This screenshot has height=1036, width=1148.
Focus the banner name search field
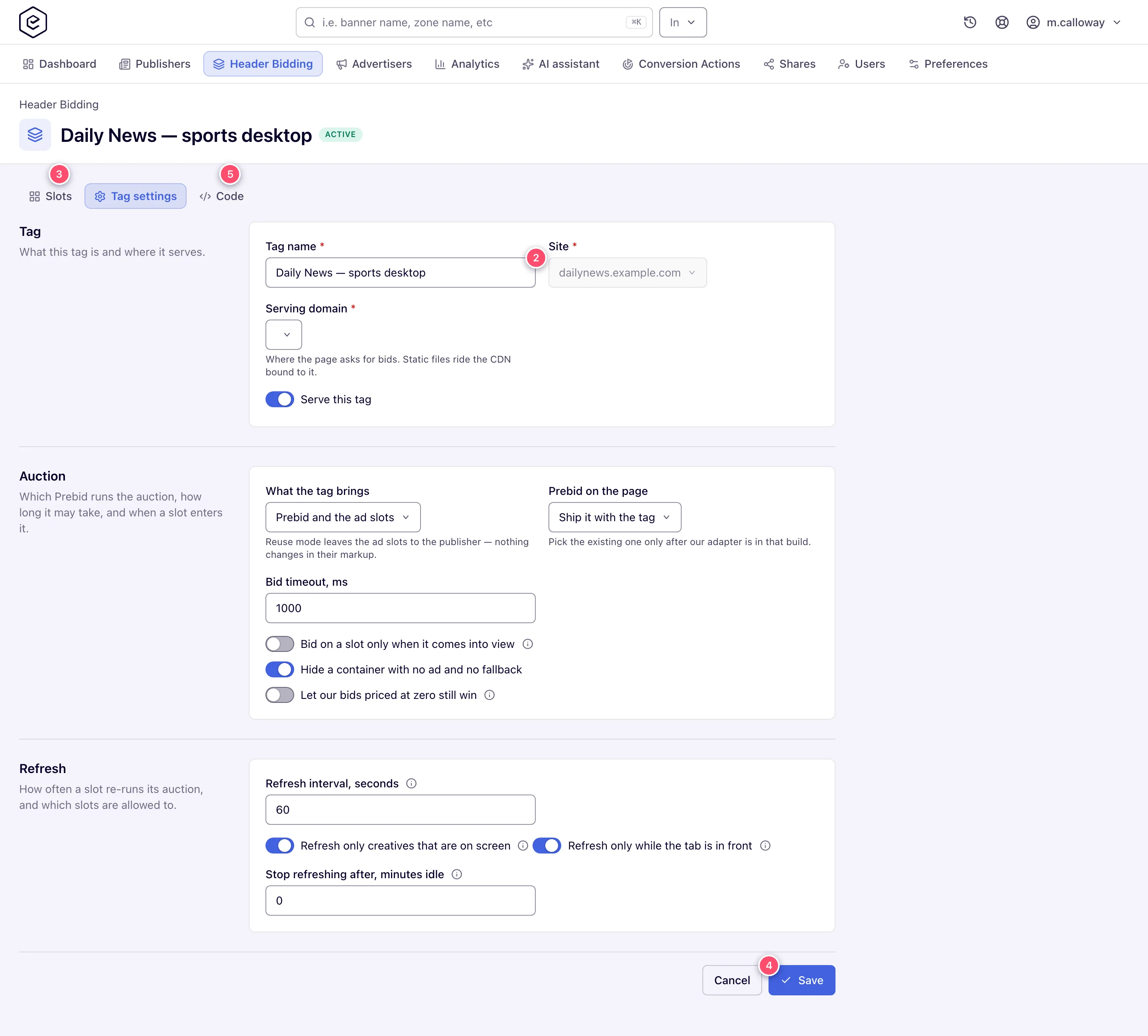474,22
